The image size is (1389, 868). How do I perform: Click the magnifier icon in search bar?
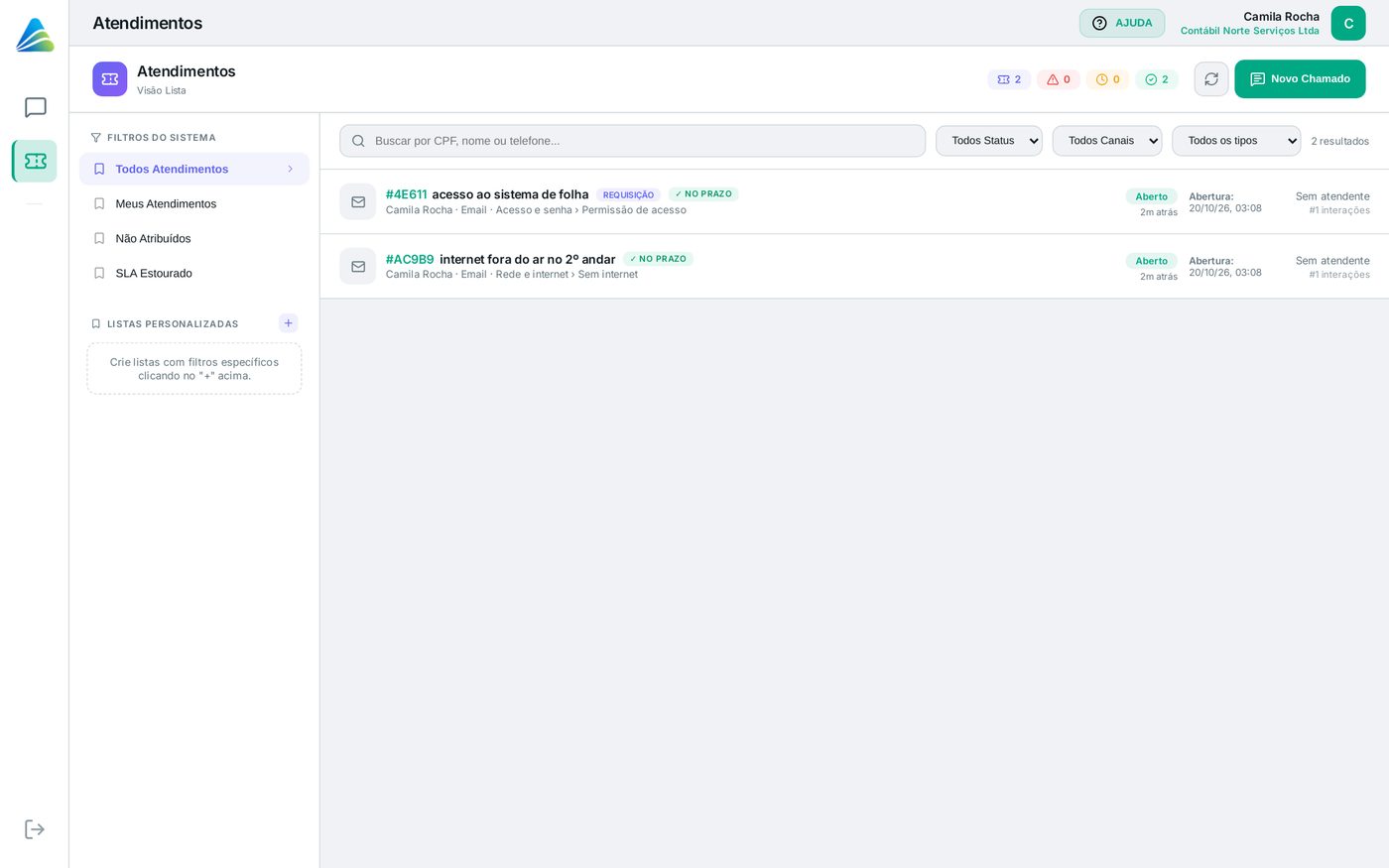pos(358,141)
